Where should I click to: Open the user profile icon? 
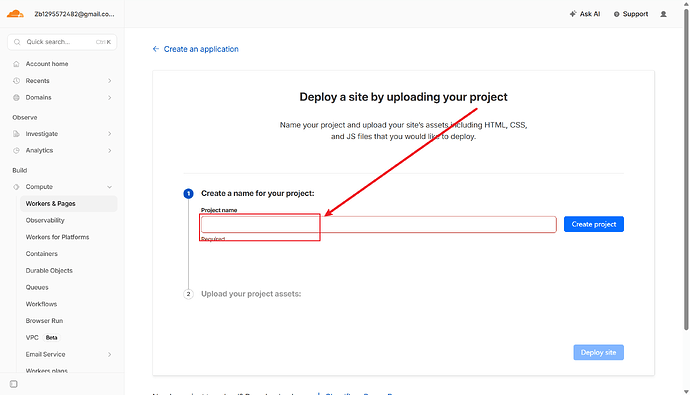[663, 14]
